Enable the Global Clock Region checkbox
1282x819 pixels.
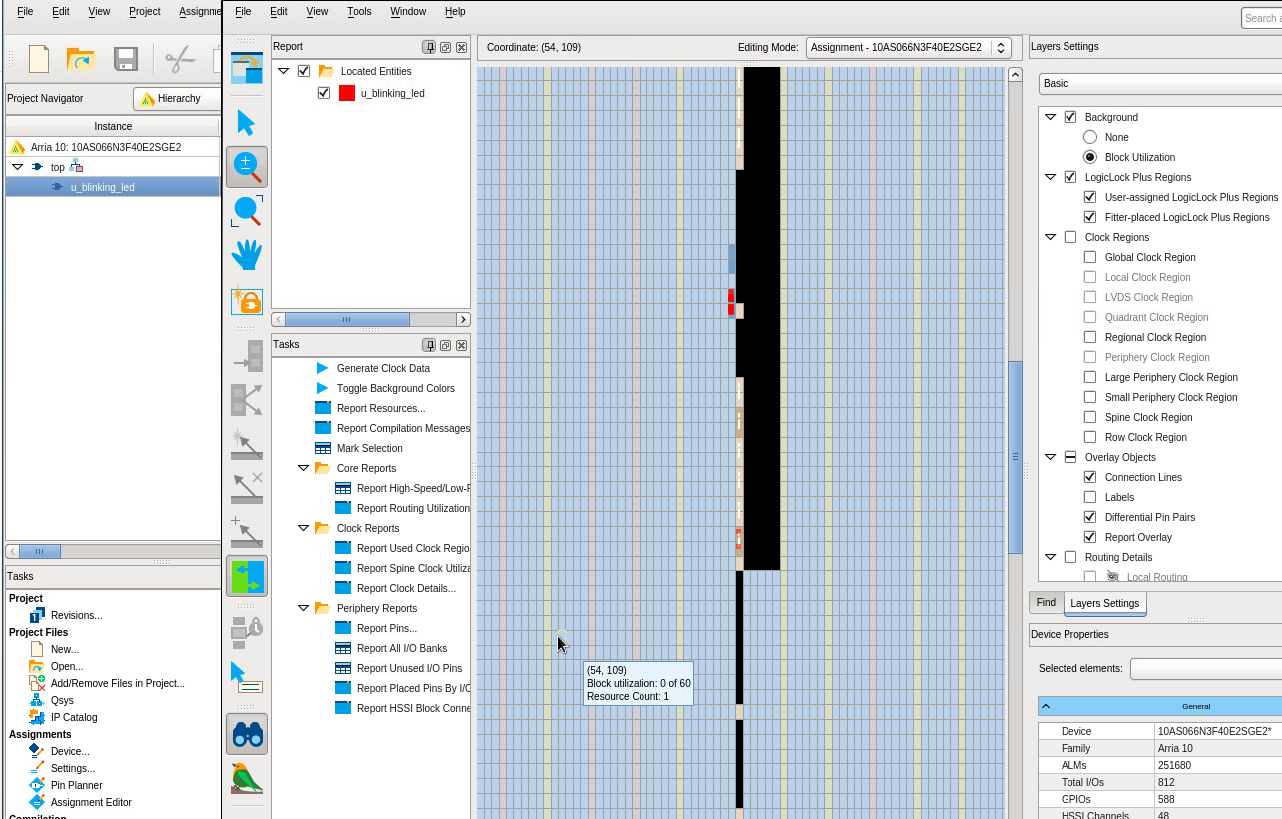(x=1090, y=257)
